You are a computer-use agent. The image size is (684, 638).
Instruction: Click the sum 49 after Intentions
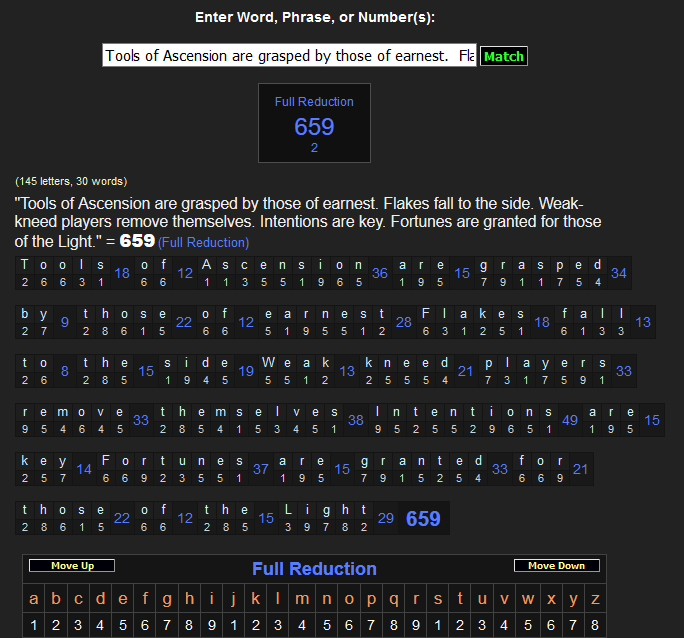(x=570, y=420)
